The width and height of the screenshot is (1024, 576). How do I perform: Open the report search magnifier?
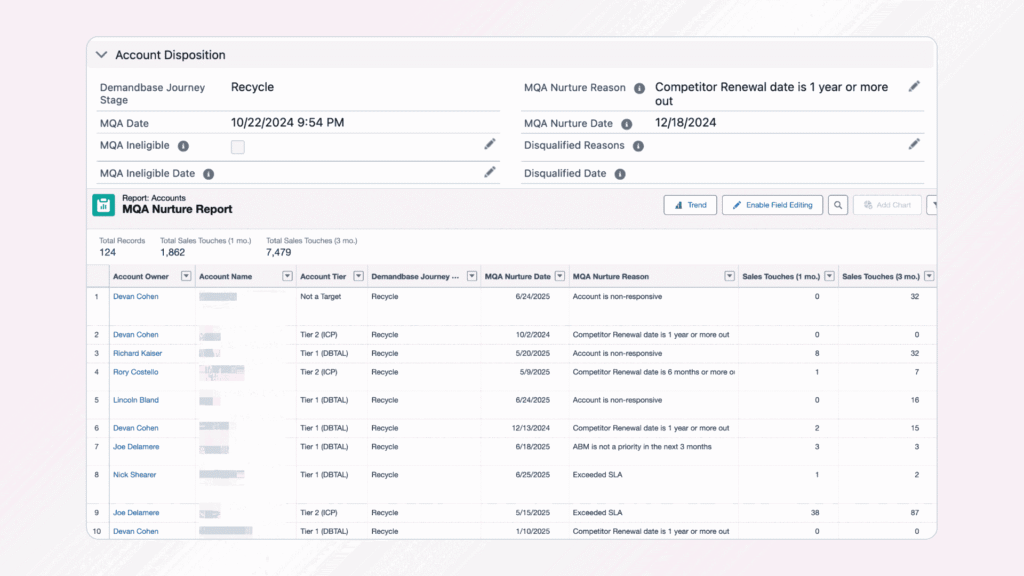838,204
